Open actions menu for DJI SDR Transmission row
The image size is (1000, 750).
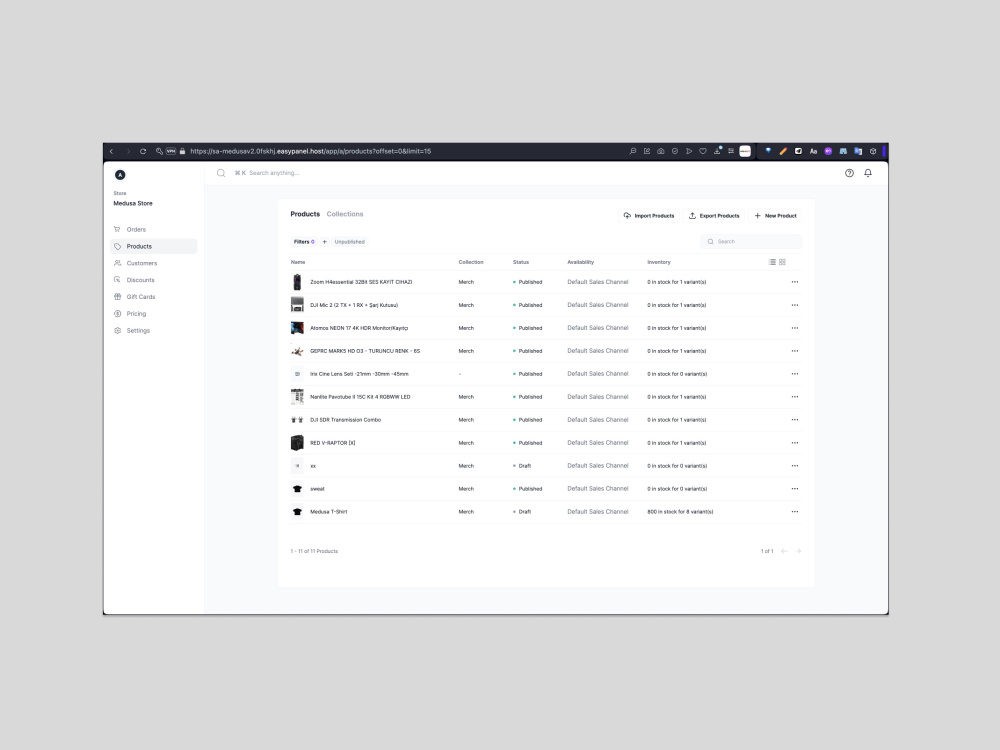(x=795, y=420)
